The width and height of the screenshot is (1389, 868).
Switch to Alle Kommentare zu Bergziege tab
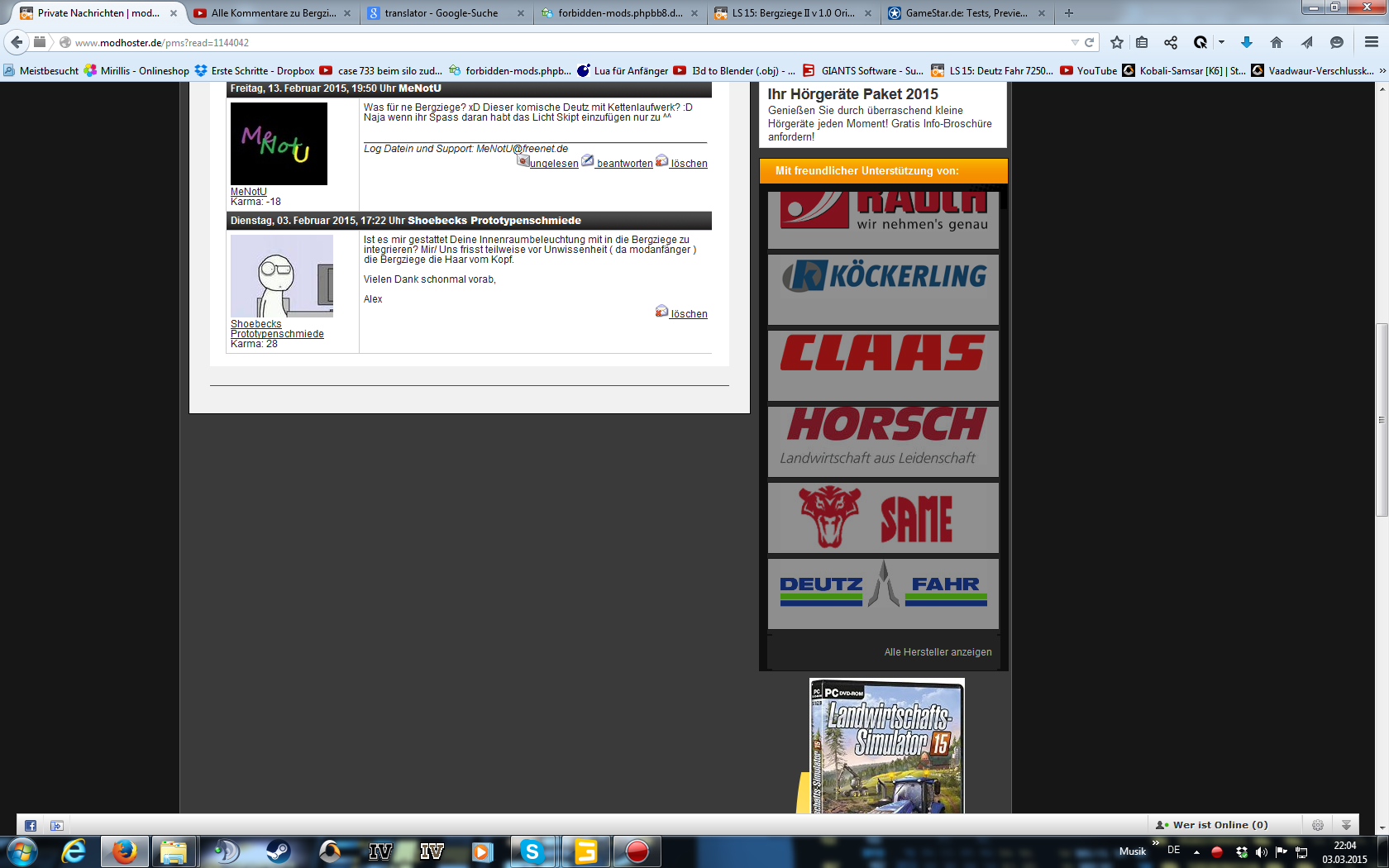pyautogui.click(x=274, y=13)
